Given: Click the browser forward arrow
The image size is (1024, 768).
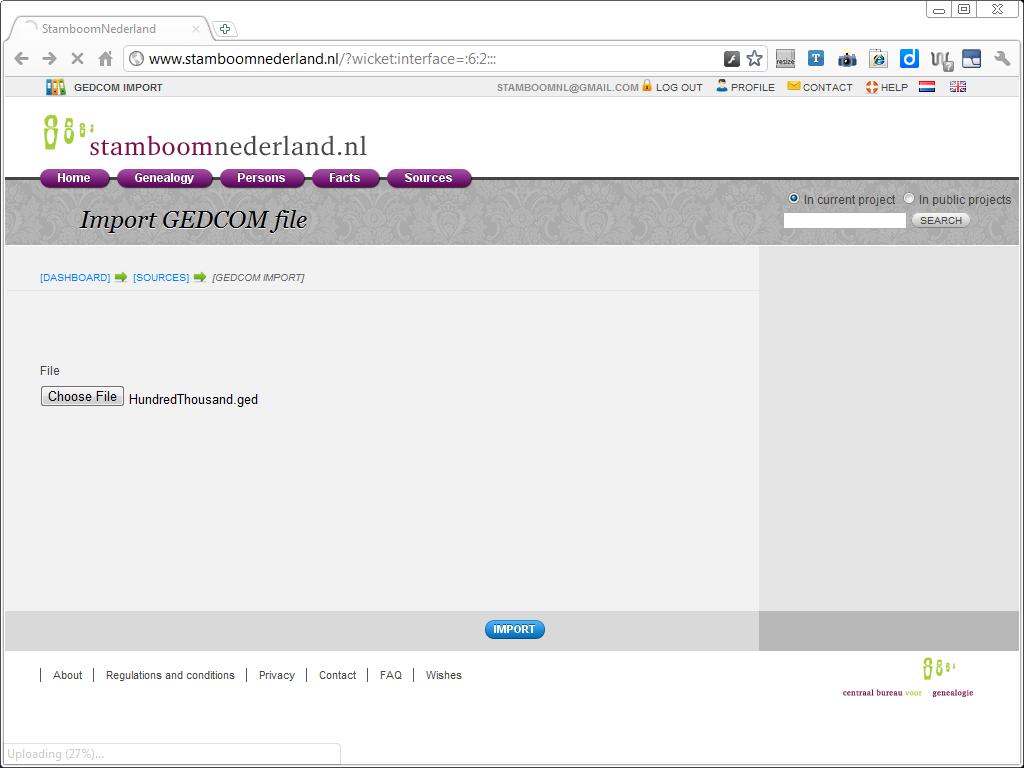Looking at the screenshot, I should (x=50, y=59).
